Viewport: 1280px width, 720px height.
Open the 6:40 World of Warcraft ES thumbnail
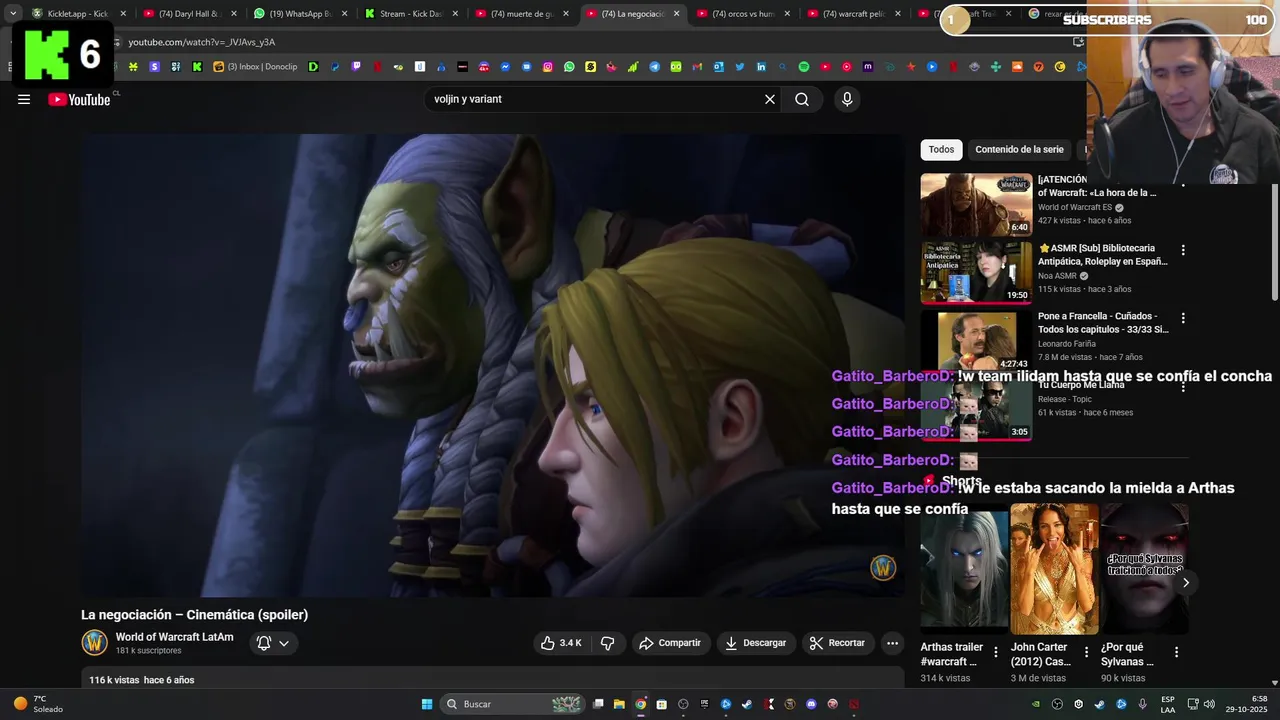[x=976, y=205]
